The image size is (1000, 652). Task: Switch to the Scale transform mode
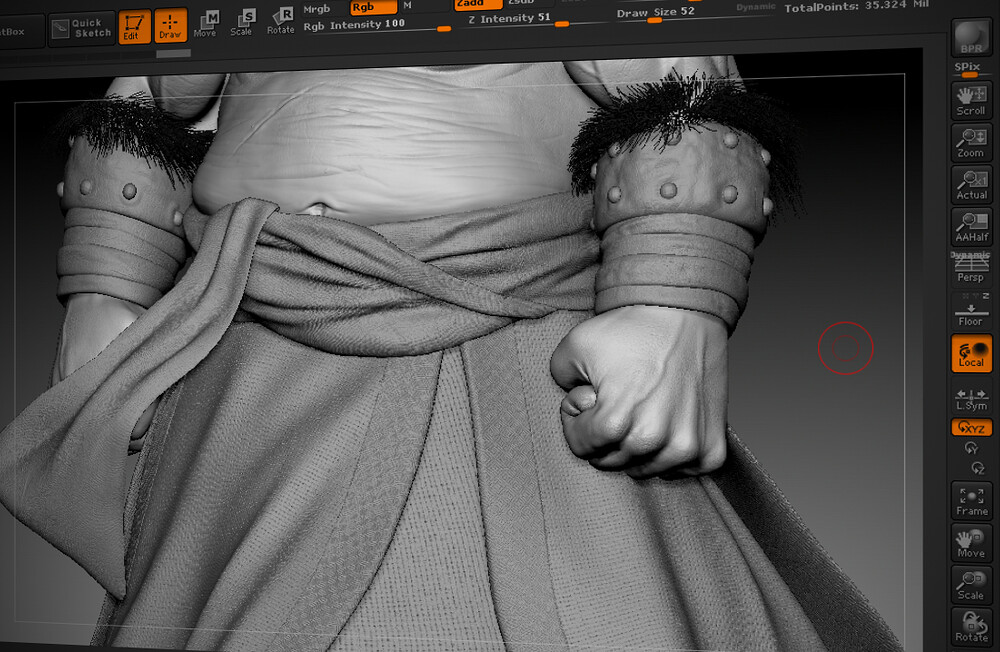tap(241, 23)
